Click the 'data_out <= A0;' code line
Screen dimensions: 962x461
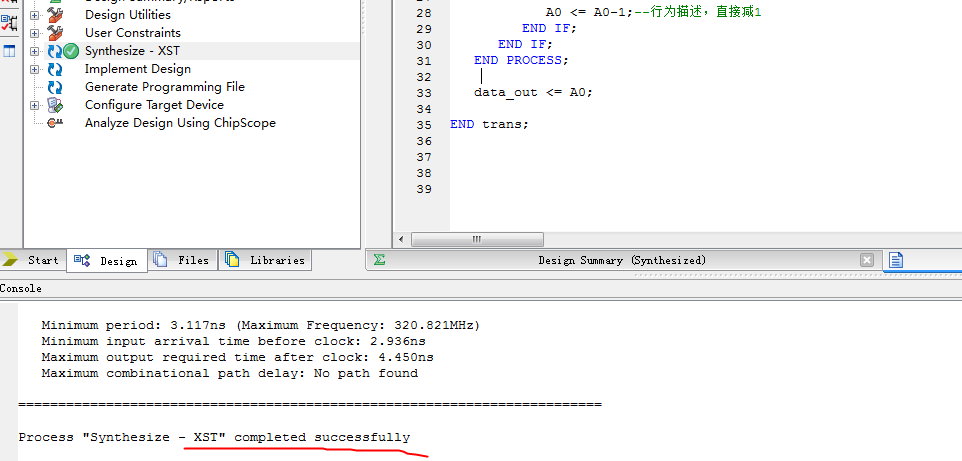coord(533,92)
